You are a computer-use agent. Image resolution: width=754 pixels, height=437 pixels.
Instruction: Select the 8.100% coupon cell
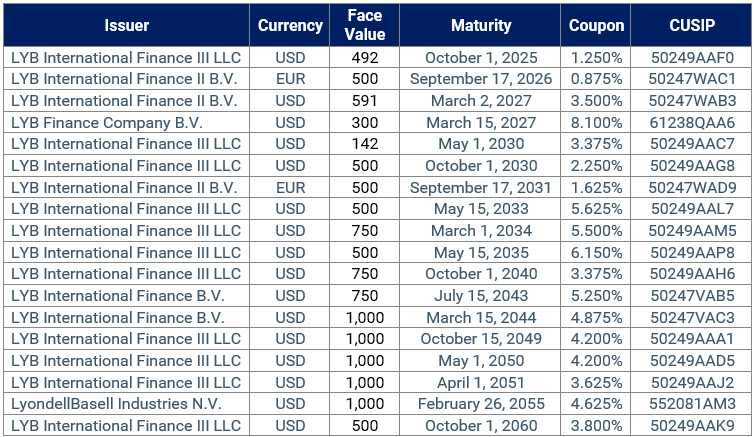[x=597, y=122]
